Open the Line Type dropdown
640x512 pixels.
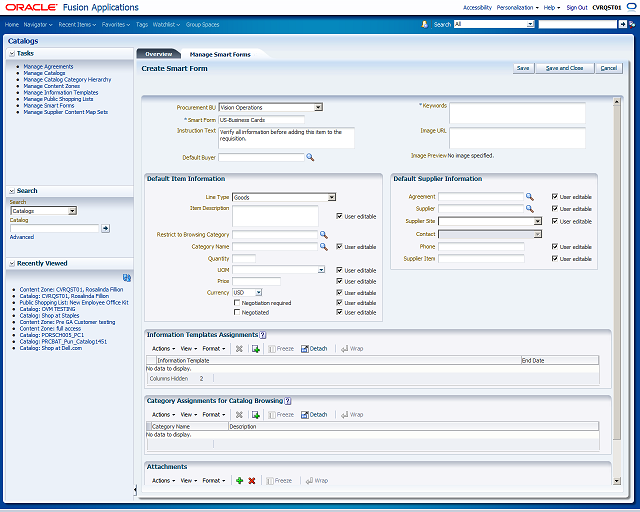click(x=332, y=197)
